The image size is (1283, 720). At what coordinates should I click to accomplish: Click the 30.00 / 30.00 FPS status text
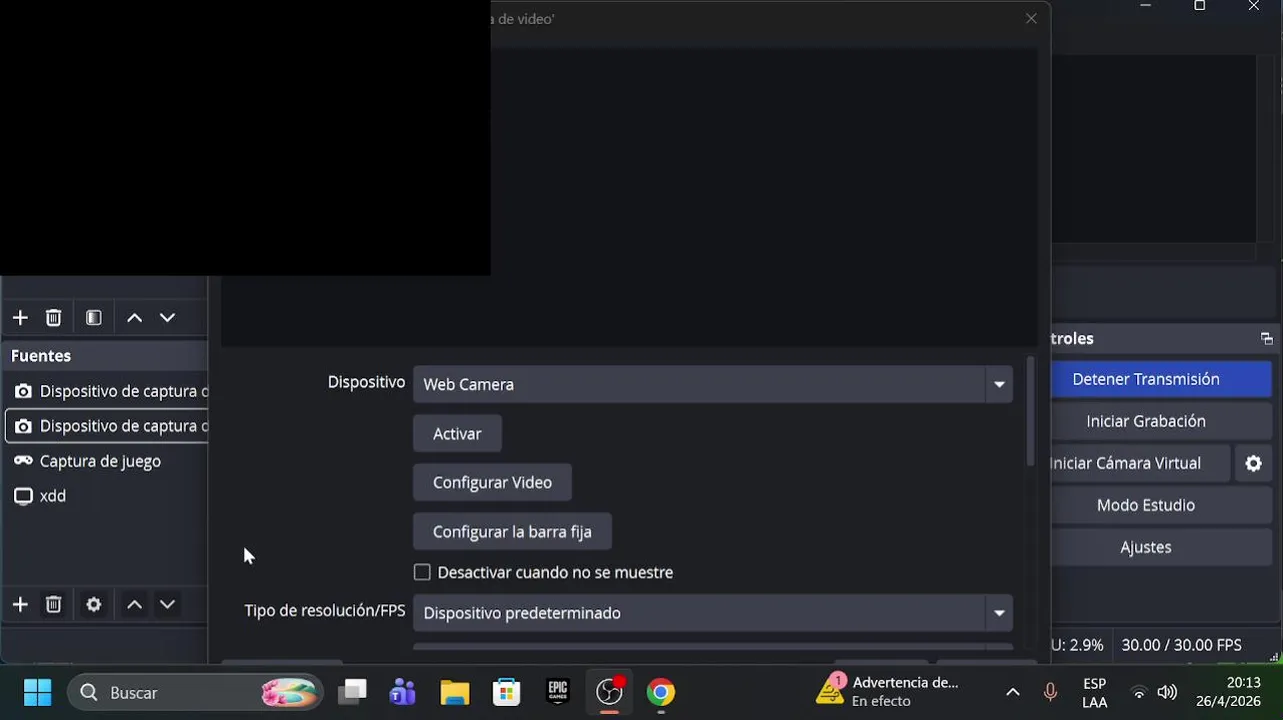pyautogui.click(x=1181, y=645)
